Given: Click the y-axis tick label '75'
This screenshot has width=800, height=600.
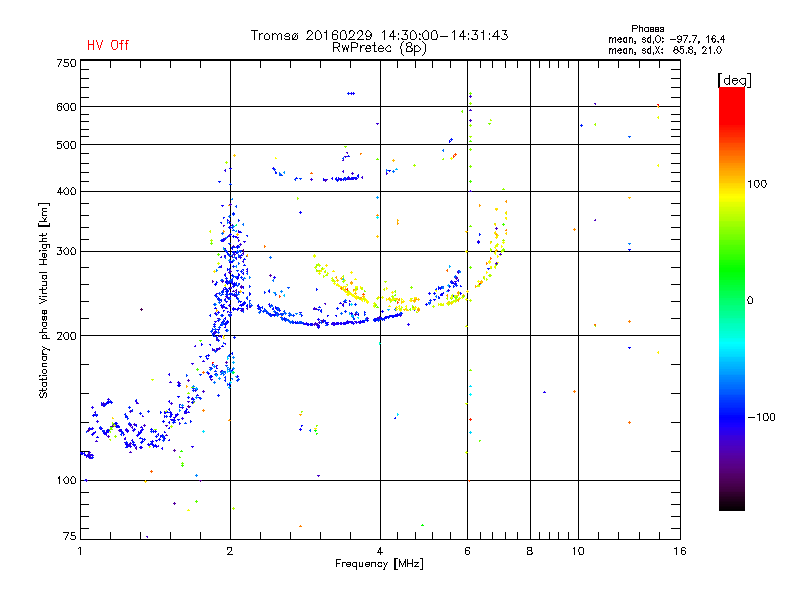Looking at the screenshot, I should click(x=70, y=536).
